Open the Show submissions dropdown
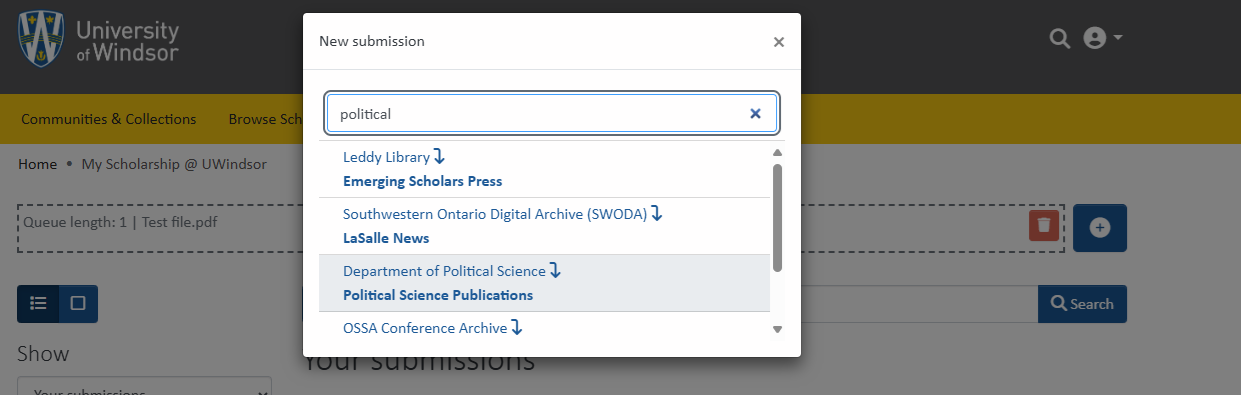The height and width of the screenshot is (395, 1241). pyautogui.click(x=144, y=387)
